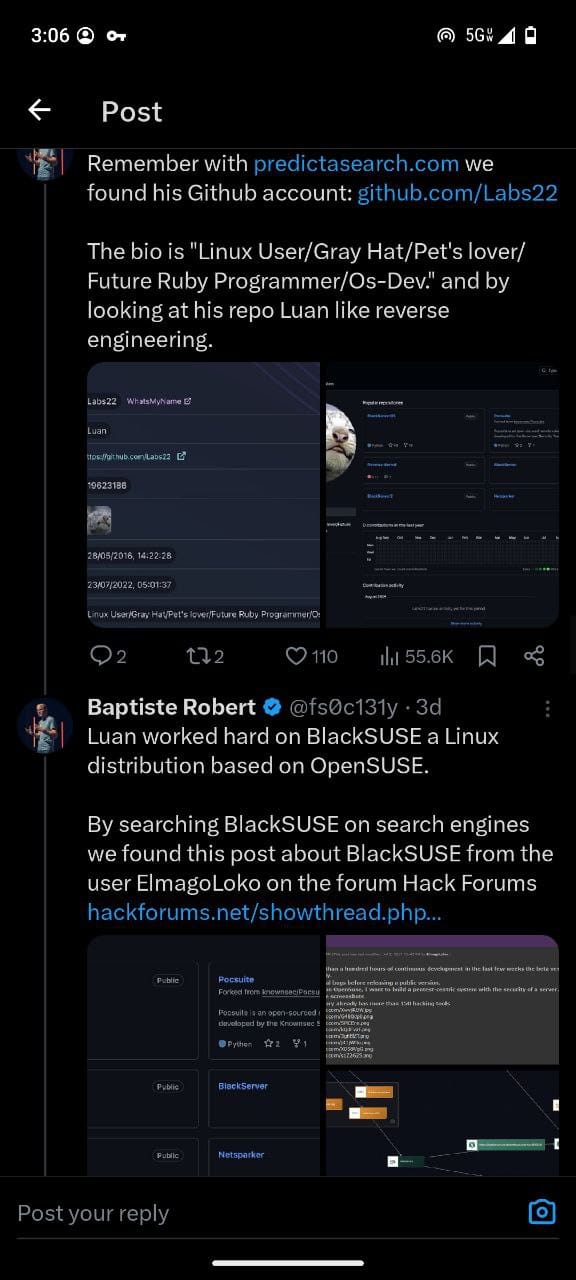Open the github.com/Labs22 link
The width and height of the screenshot is (576, 1280).
click(x=457, y=193)
